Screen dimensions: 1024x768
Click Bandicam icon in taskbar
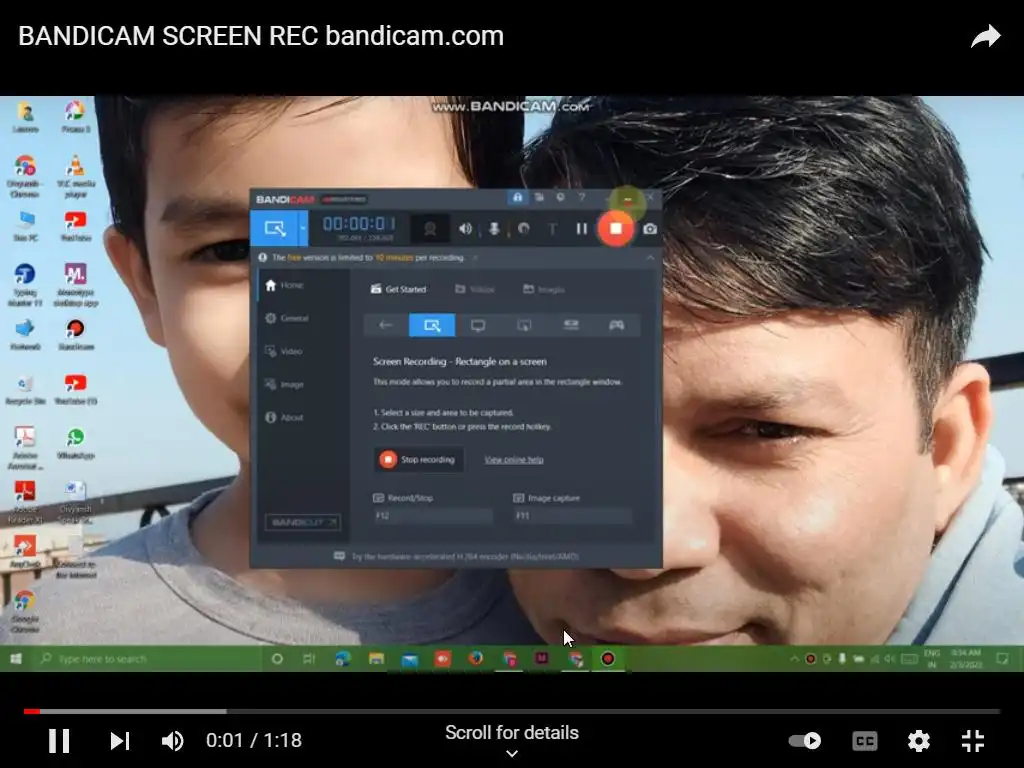pyautogui.click(x=607, y=659)
